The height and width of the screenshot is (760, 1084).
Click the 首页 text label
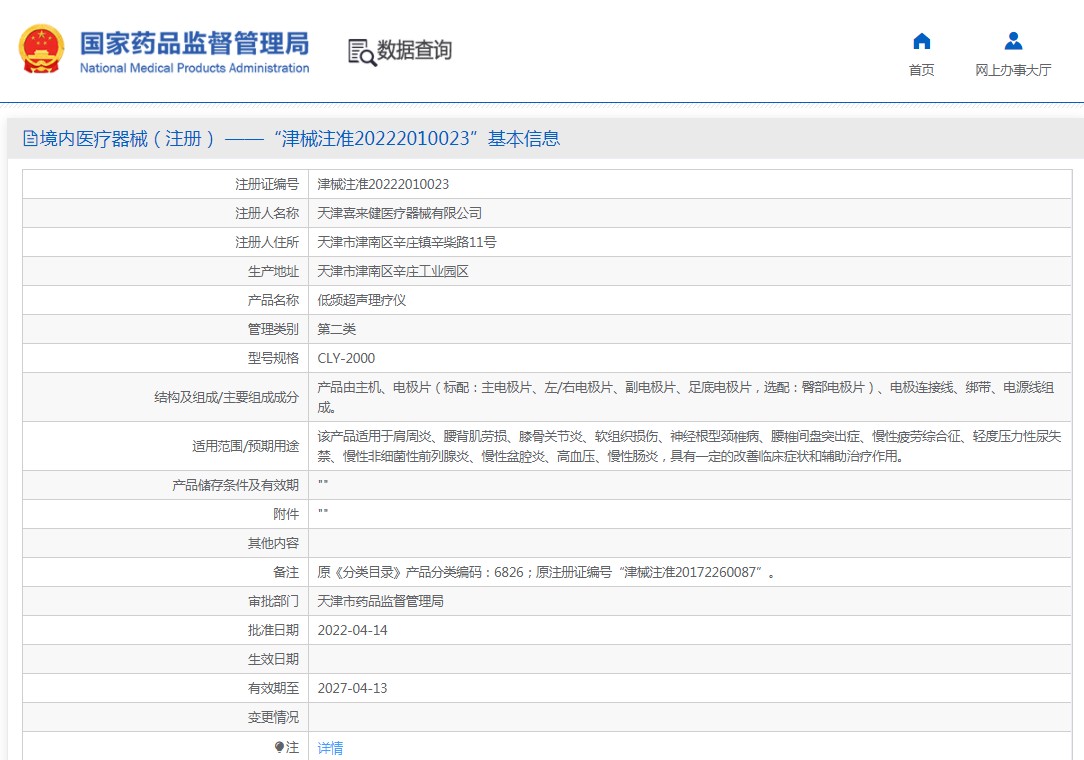coord(922,70)
